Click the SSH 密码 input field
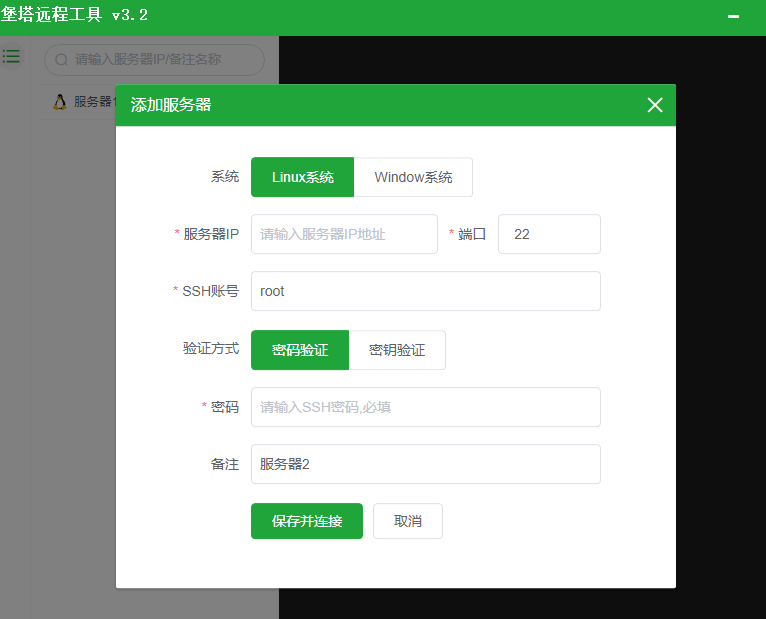This screenshot has height=619, width=766. 425,407
